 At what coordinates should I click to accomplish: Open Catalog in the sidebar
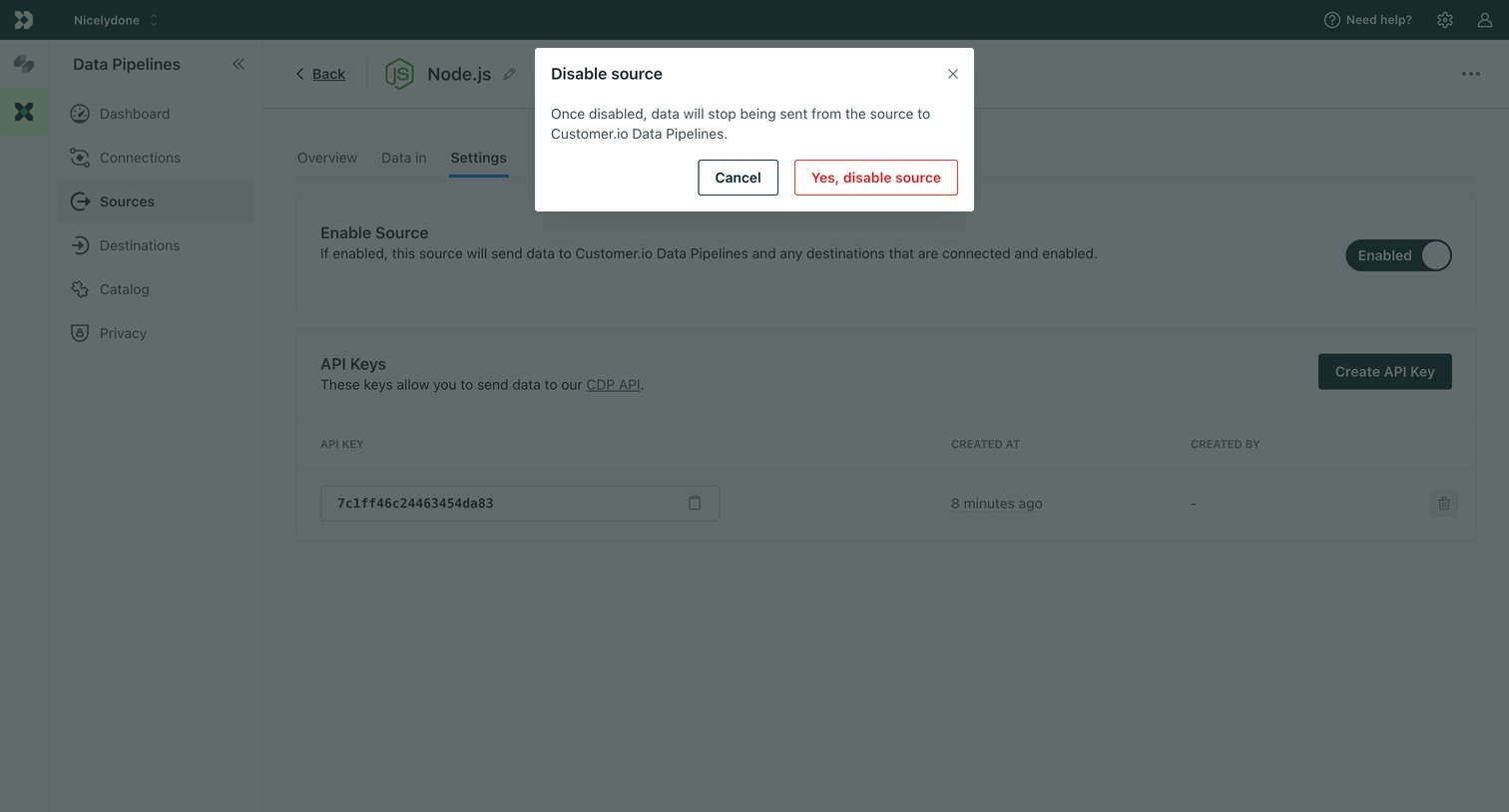(x=156, y=289)
